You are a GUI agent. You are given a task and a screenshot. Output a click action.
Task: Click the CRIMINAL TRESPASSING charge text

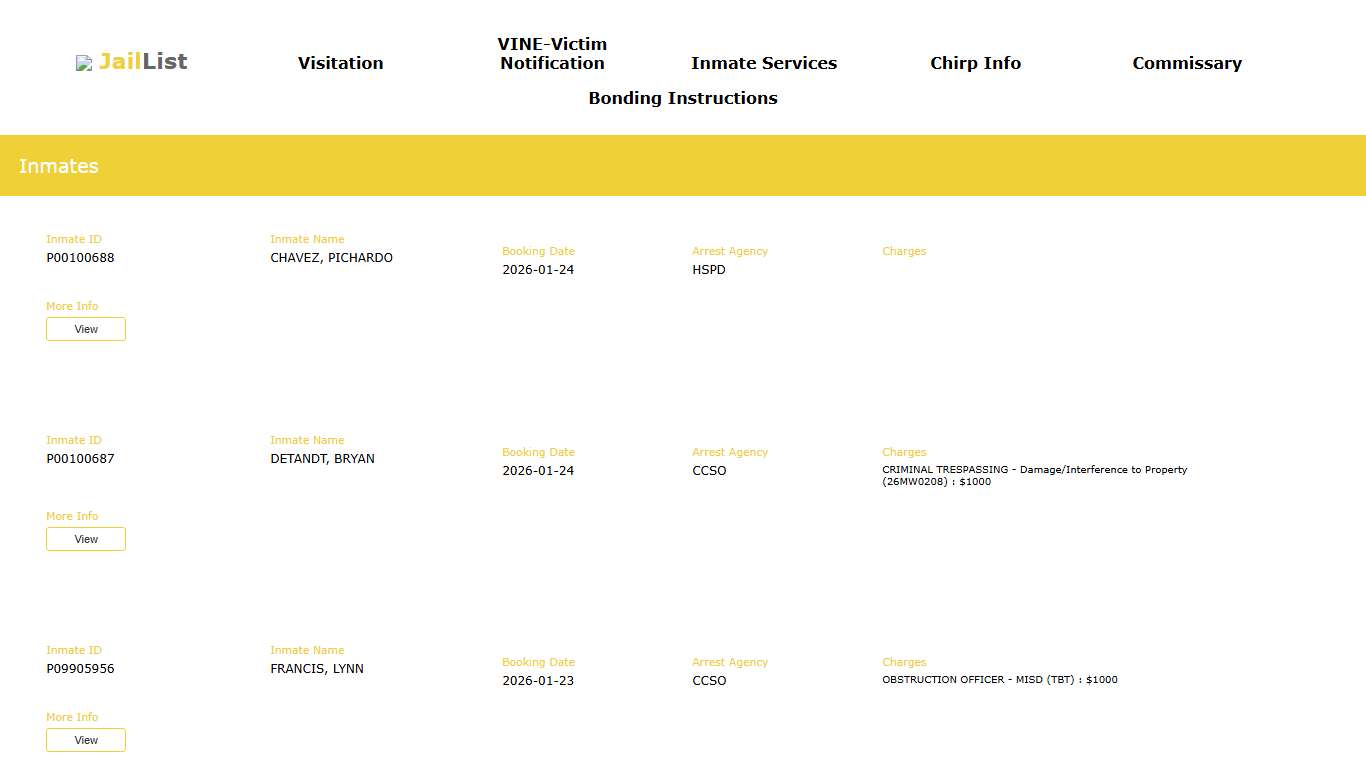pos(1034,475)
